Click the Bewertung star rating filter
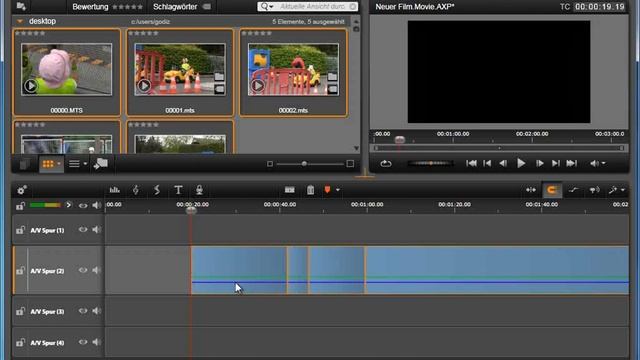 [128, 7]
